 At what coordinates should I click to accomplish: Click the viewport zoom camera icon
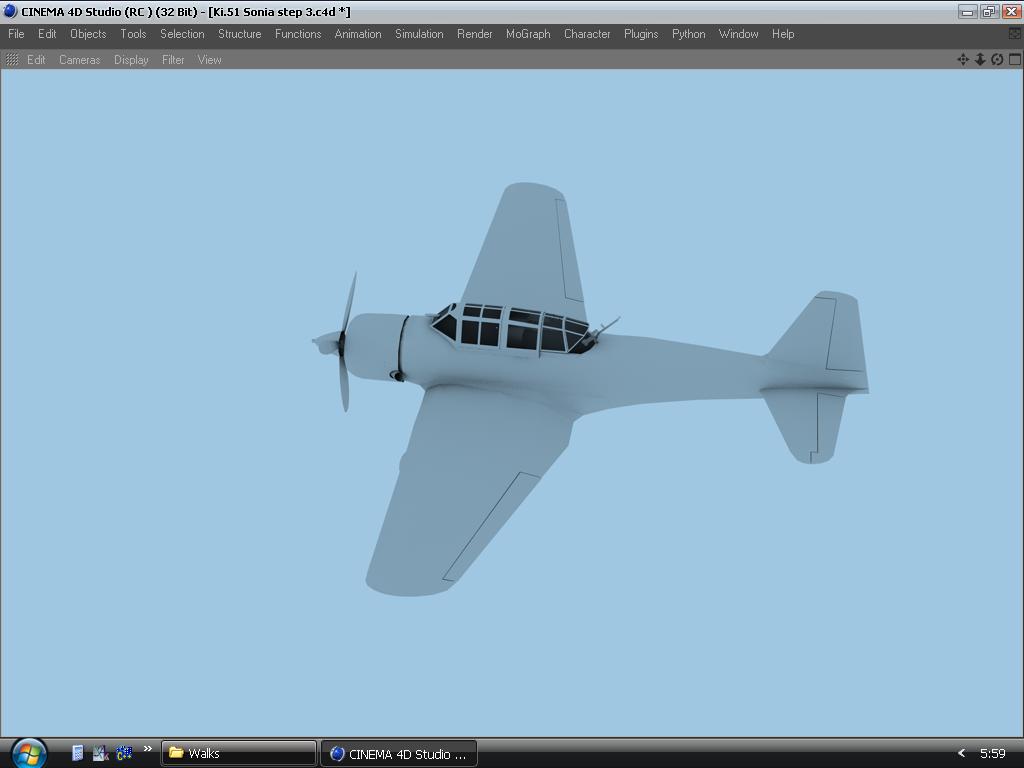click(980, 59)
